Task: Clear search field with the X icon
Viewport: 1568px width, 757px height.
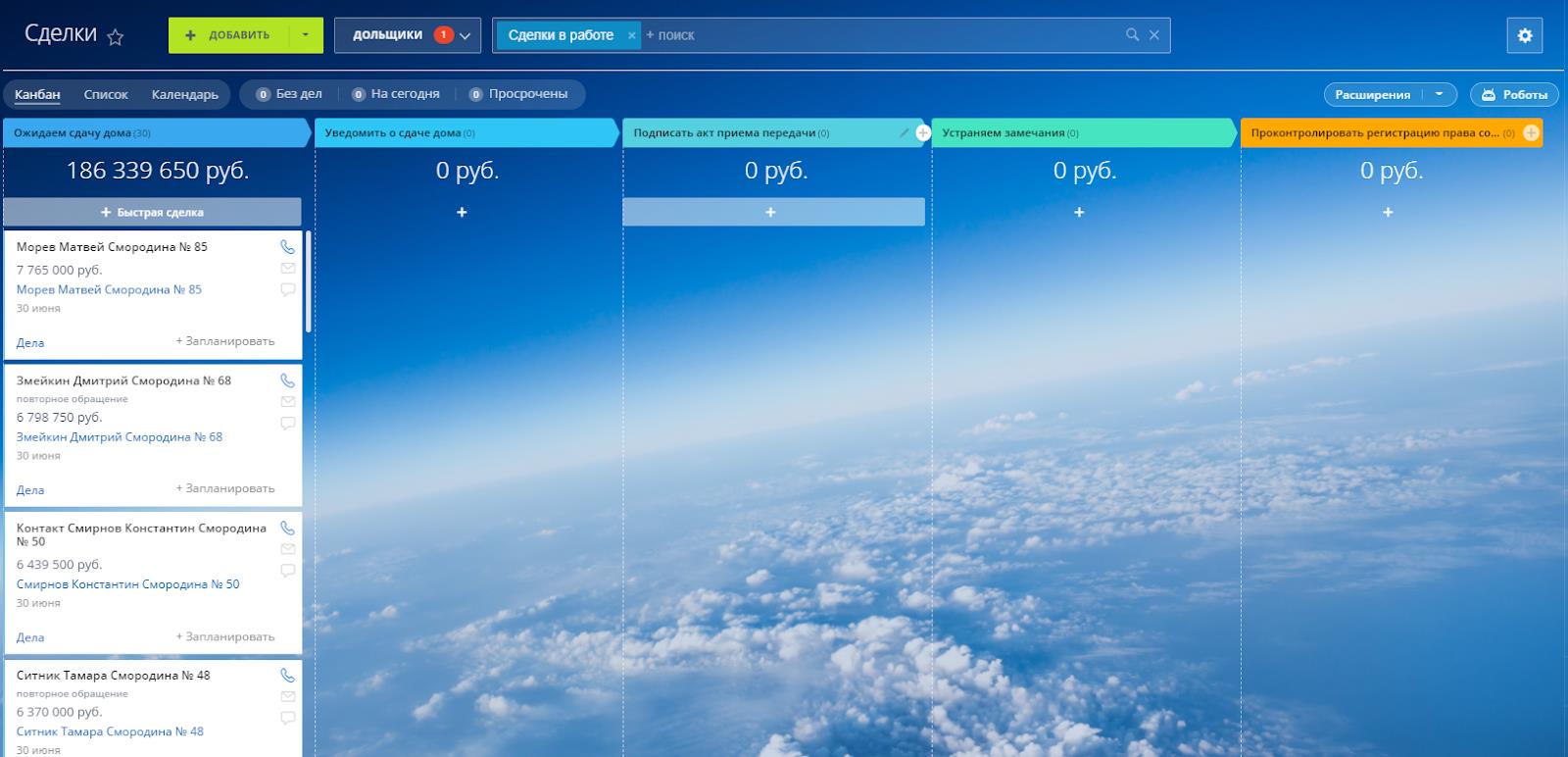Action: [1154, 34]
